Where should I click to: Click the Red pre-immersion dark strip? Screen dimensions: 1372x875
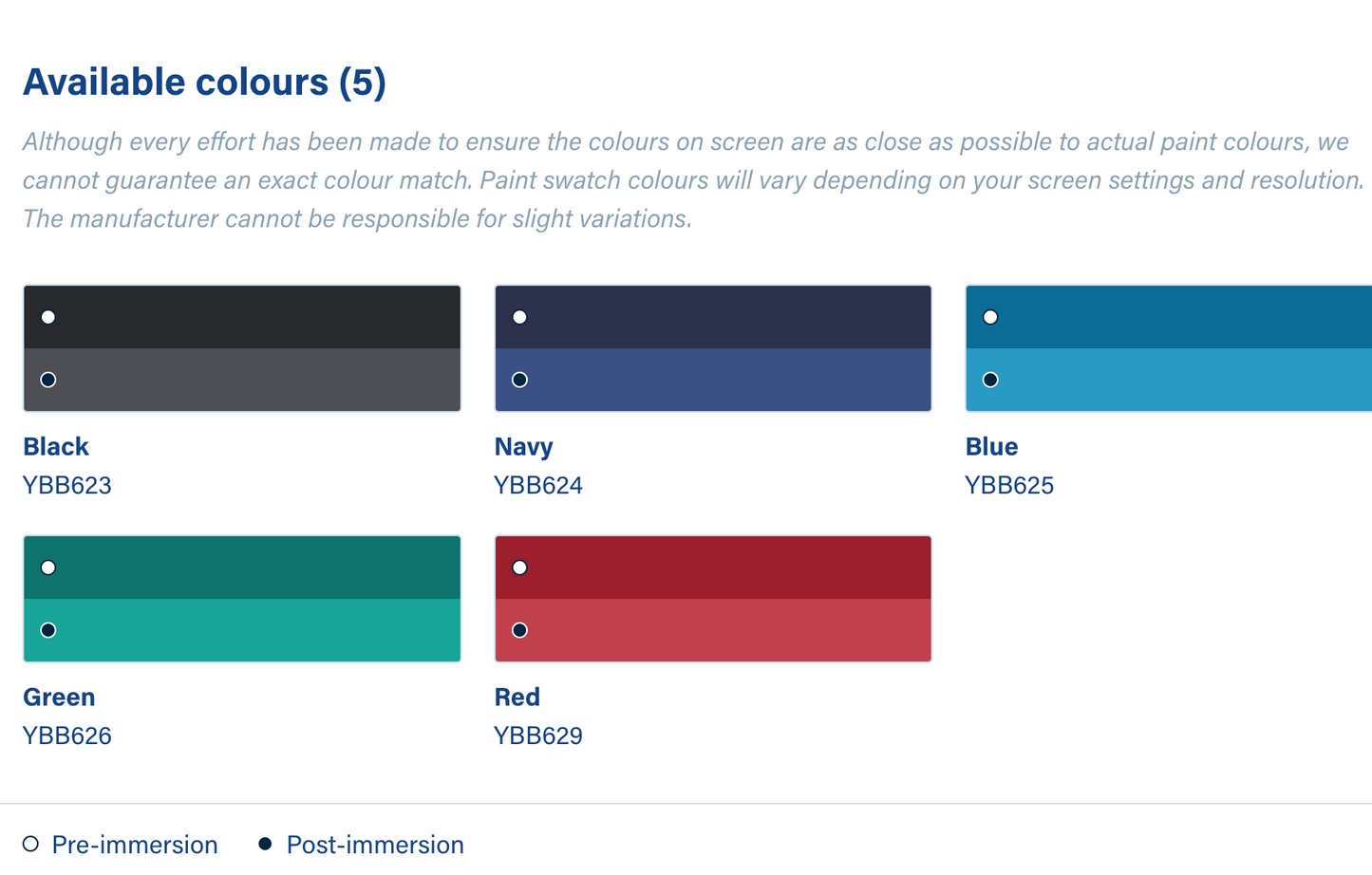tap(712, 568)
